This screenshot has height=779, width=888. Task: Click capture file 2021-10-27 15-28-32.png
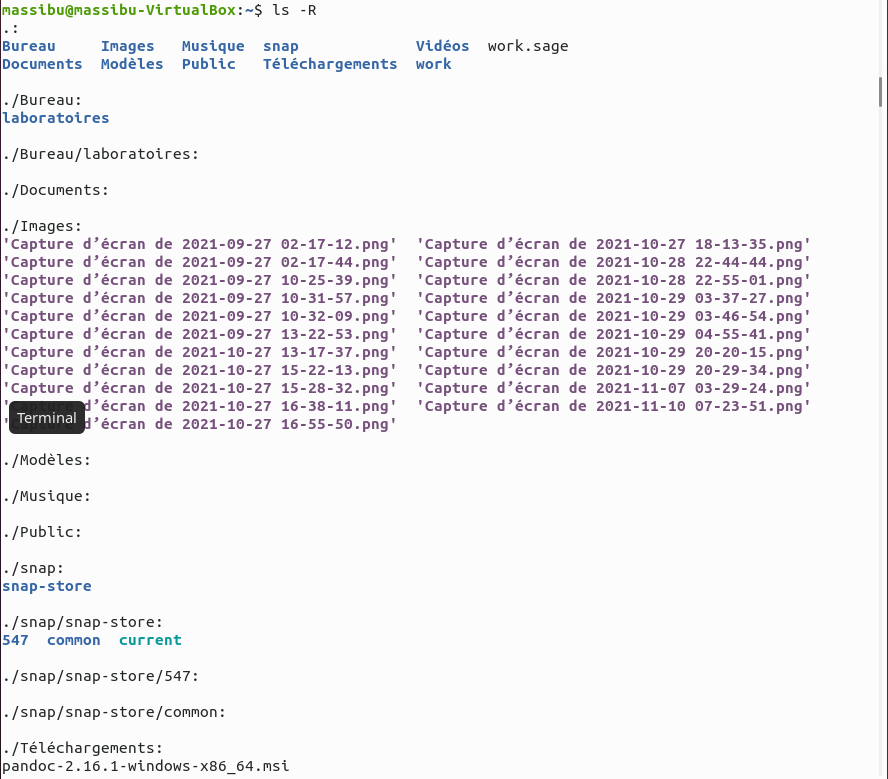click(199, 388)
